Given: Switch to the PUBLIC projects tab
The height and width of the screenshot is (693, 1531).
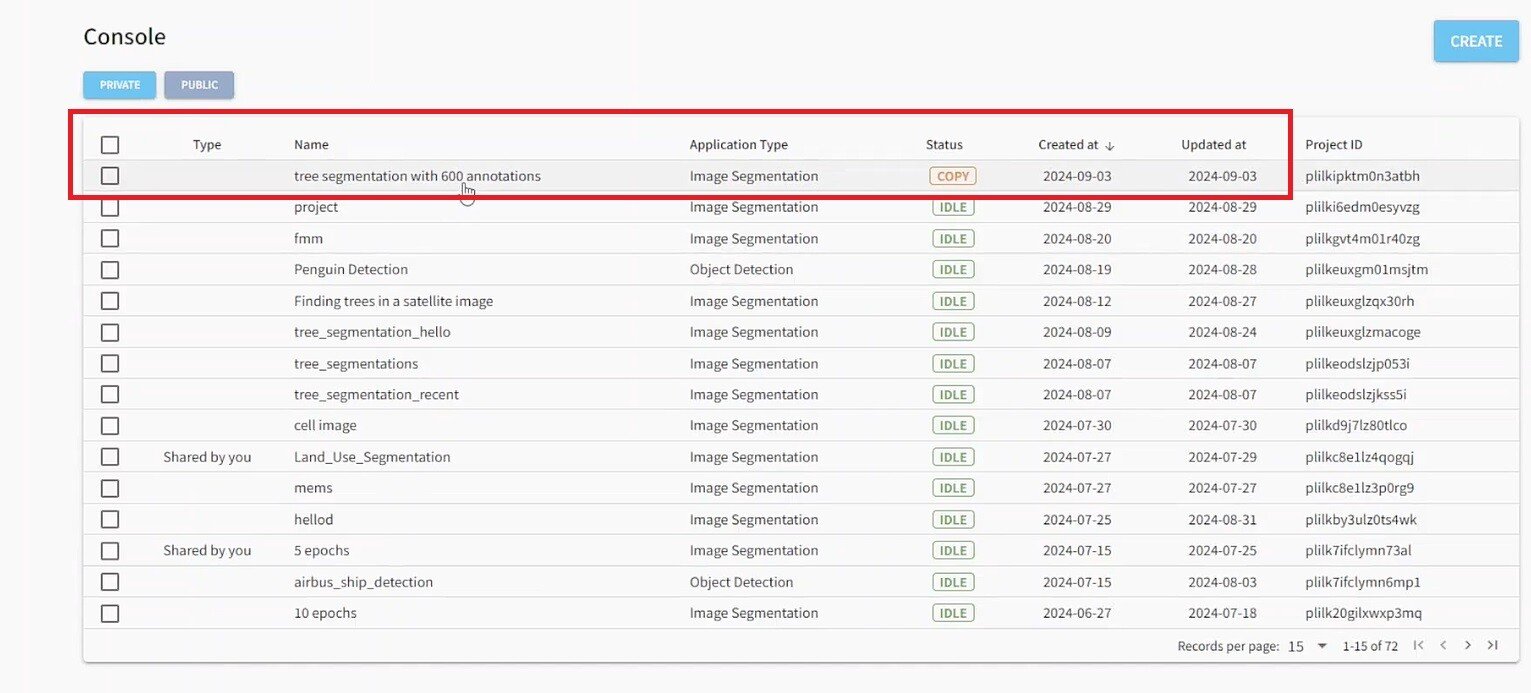Looking at the screenshot, I should click(x=199, y=85).
